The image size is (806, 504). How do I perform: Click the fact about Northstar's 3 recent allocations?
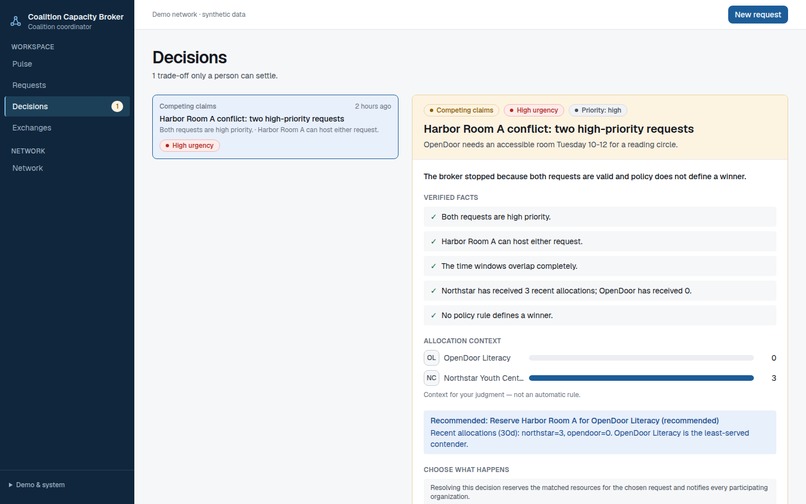point(599,291)
